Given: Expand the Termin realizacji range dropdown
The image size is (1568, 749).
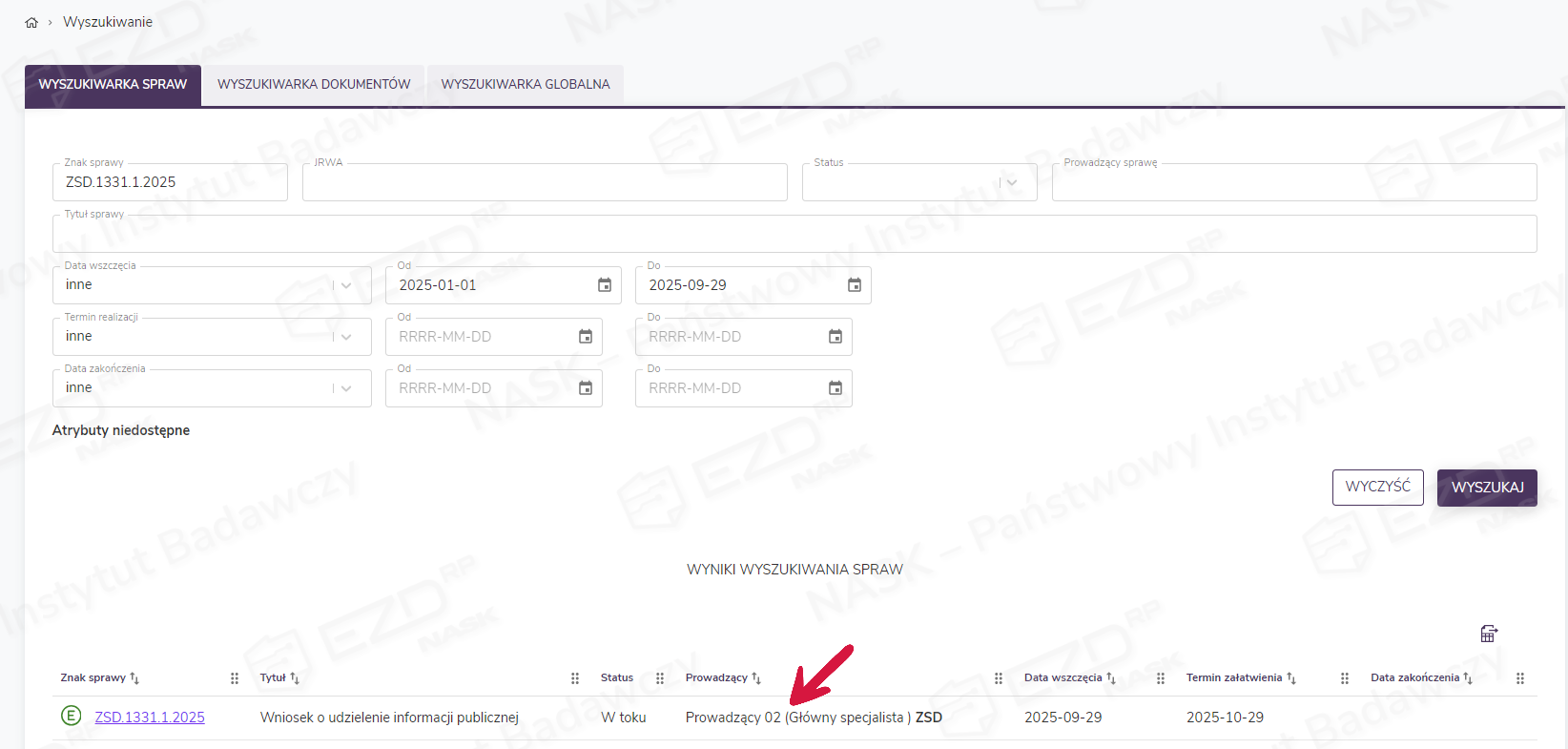Looking at the screenshot, I should tap(346, 337).
